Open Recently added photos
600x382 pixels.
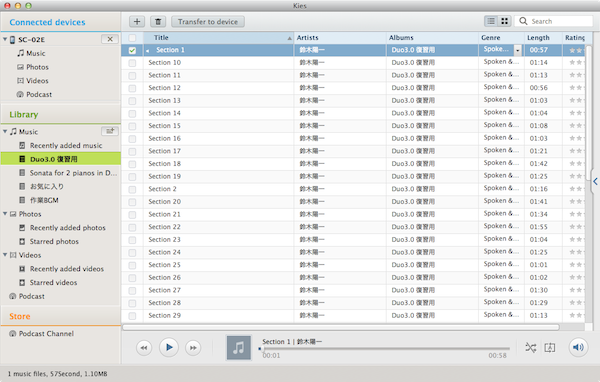click(62, 228)
